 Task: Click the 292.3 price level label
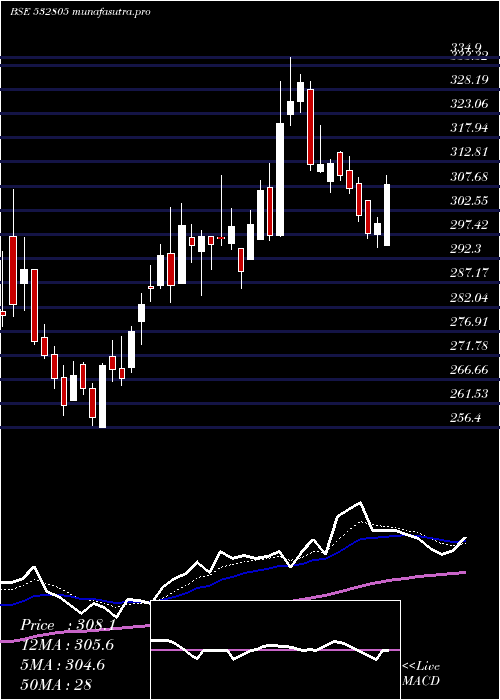466,249
